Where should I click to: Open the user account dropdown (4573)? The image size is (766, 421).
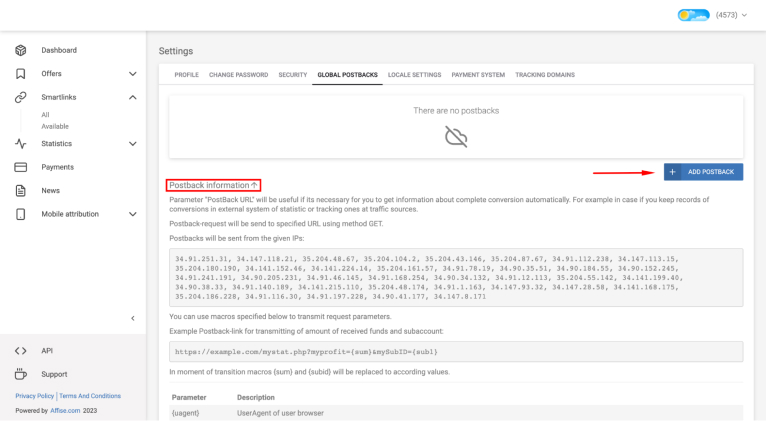pos(712,15)
